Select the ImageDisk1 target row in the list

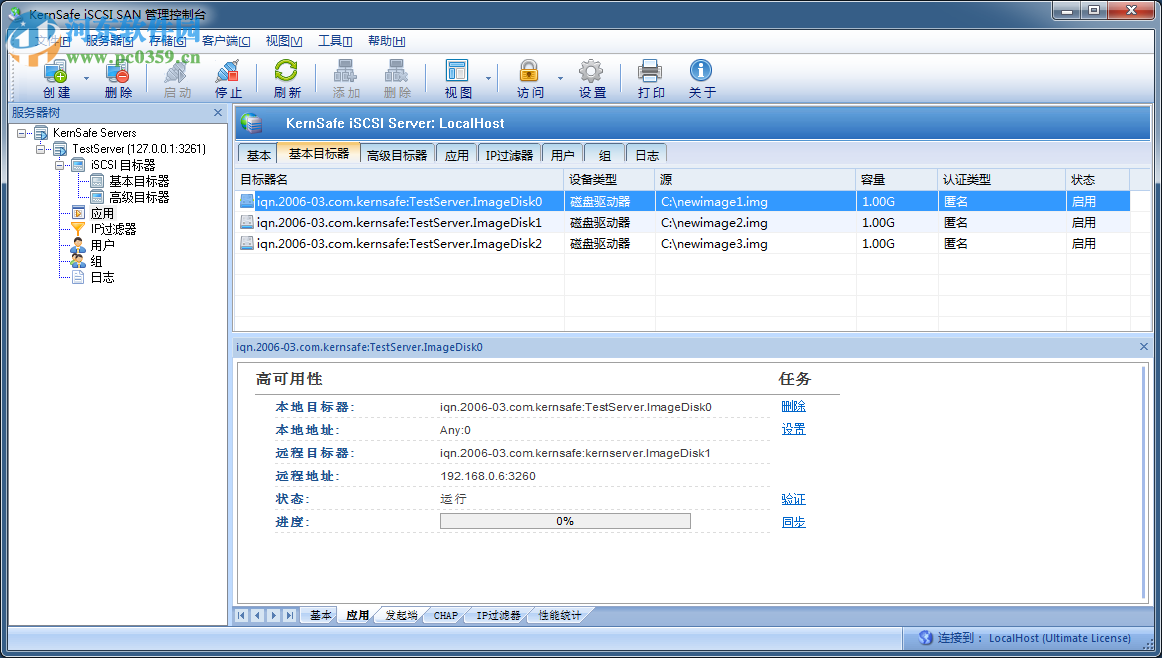pyautogui.click(x=400, y=222)
